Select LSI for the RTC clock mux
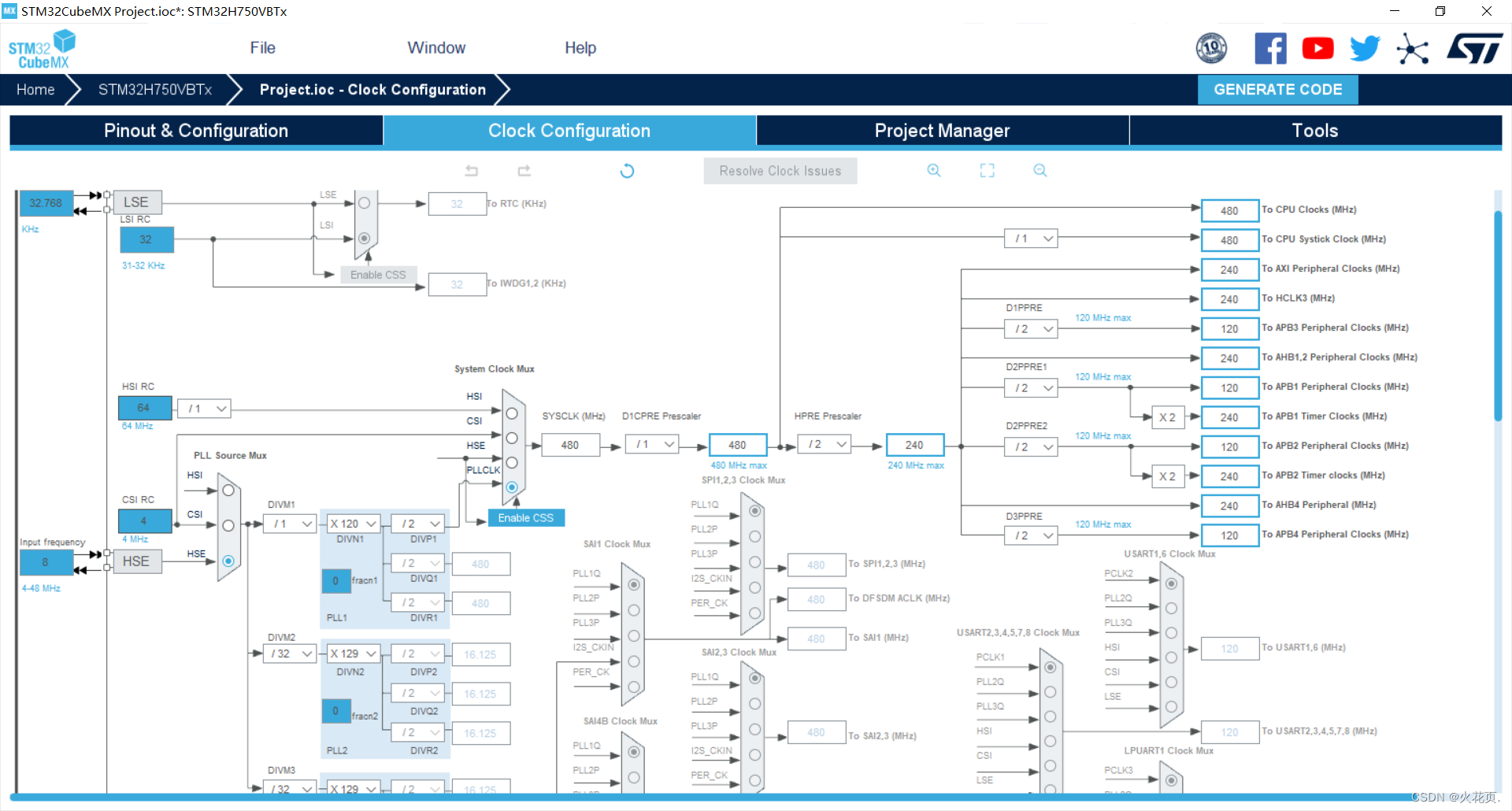Screen dimensions: 1512x811 point(364,238)
